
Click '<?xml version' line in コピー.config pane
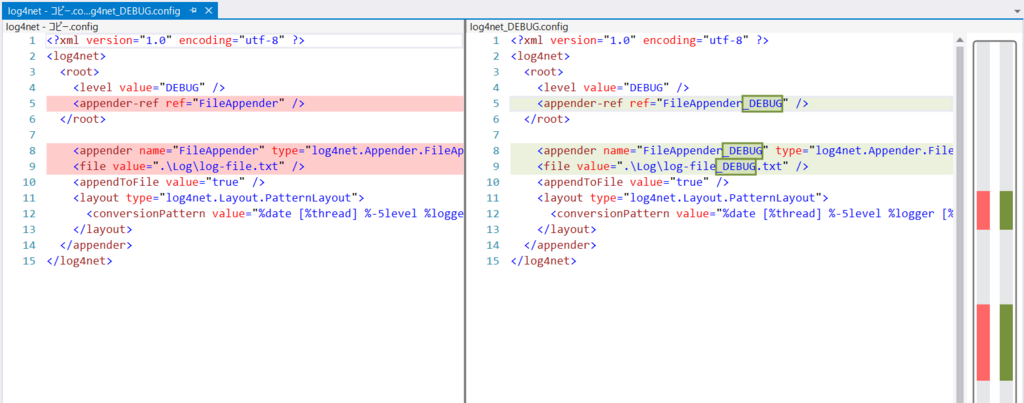click(176, 40)
